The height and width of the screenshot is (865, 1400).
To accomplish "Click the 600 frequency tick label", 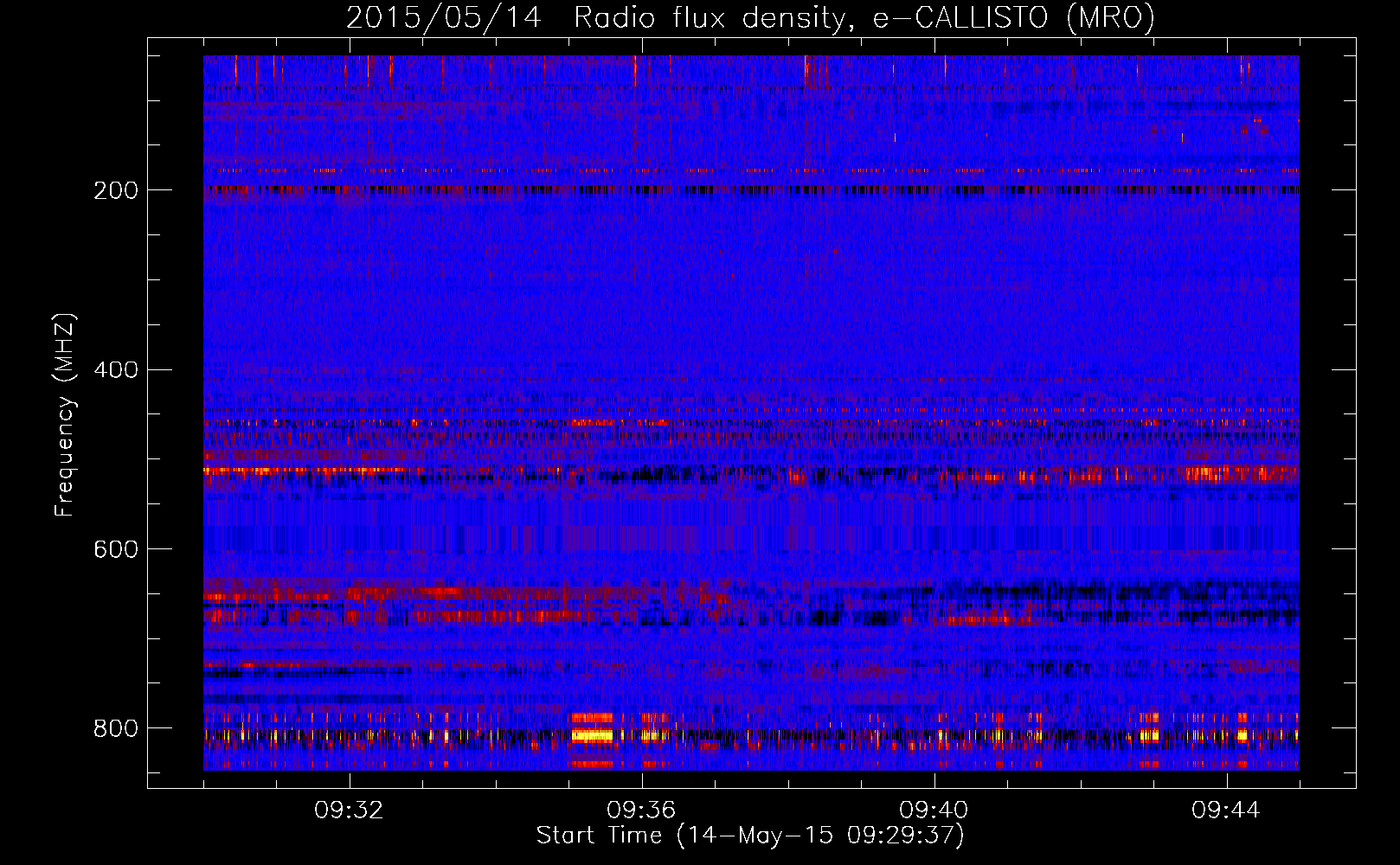I will pyautogui.click(x=116, y=549).
